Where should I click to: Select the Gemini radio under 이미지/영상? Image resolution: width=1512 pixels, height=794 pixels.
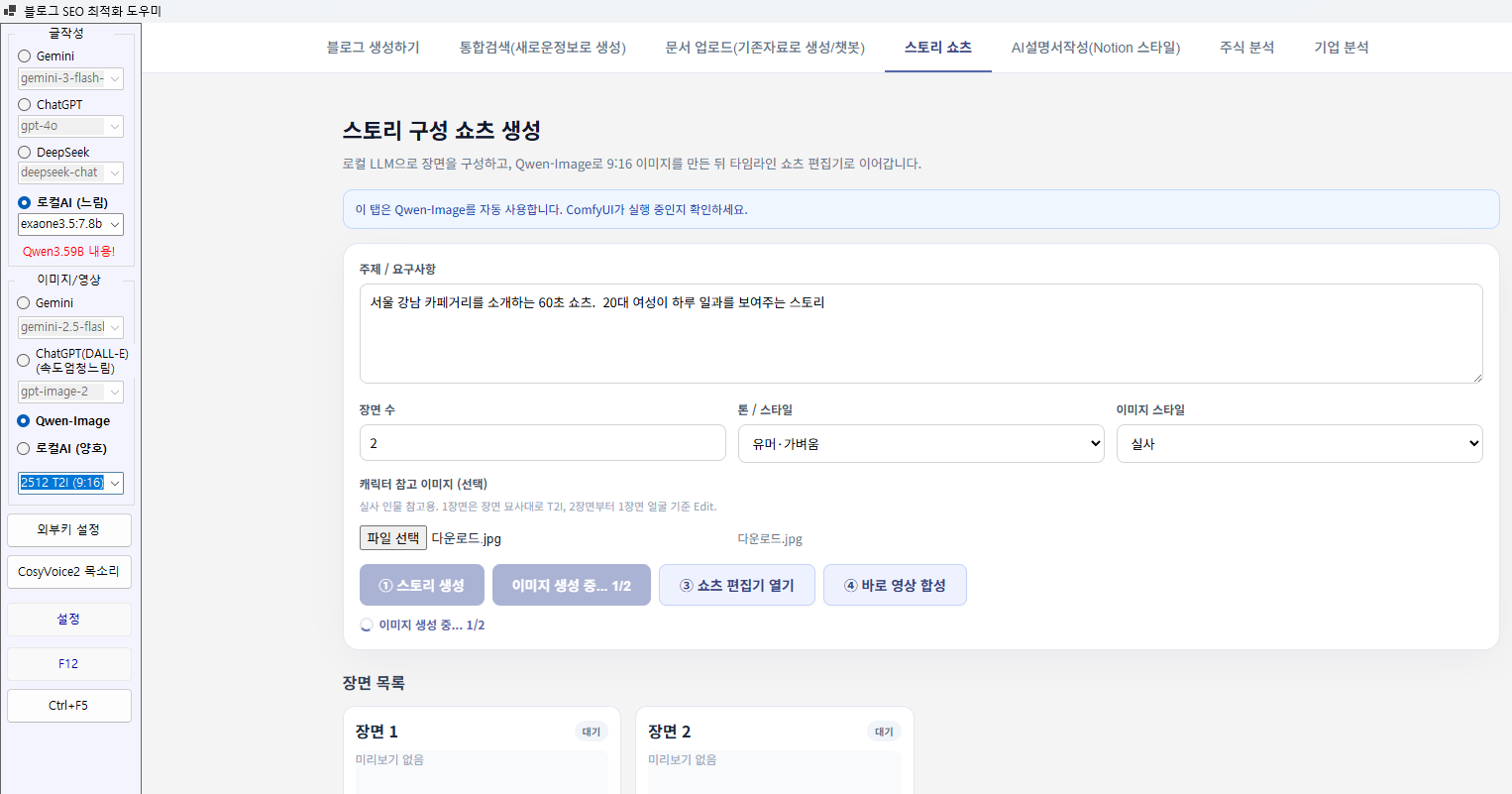24,303
